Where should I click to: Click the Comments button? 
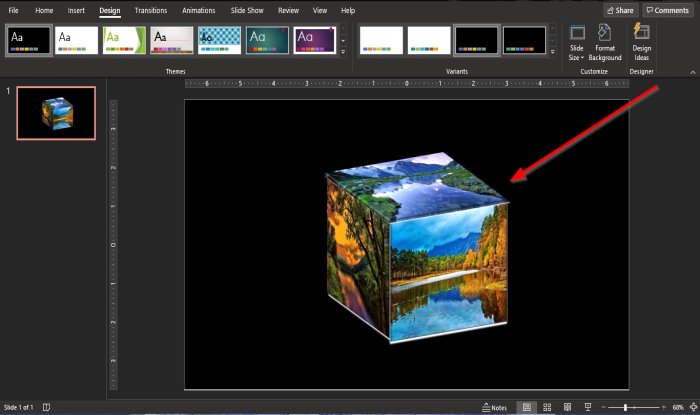coord(666,10)
